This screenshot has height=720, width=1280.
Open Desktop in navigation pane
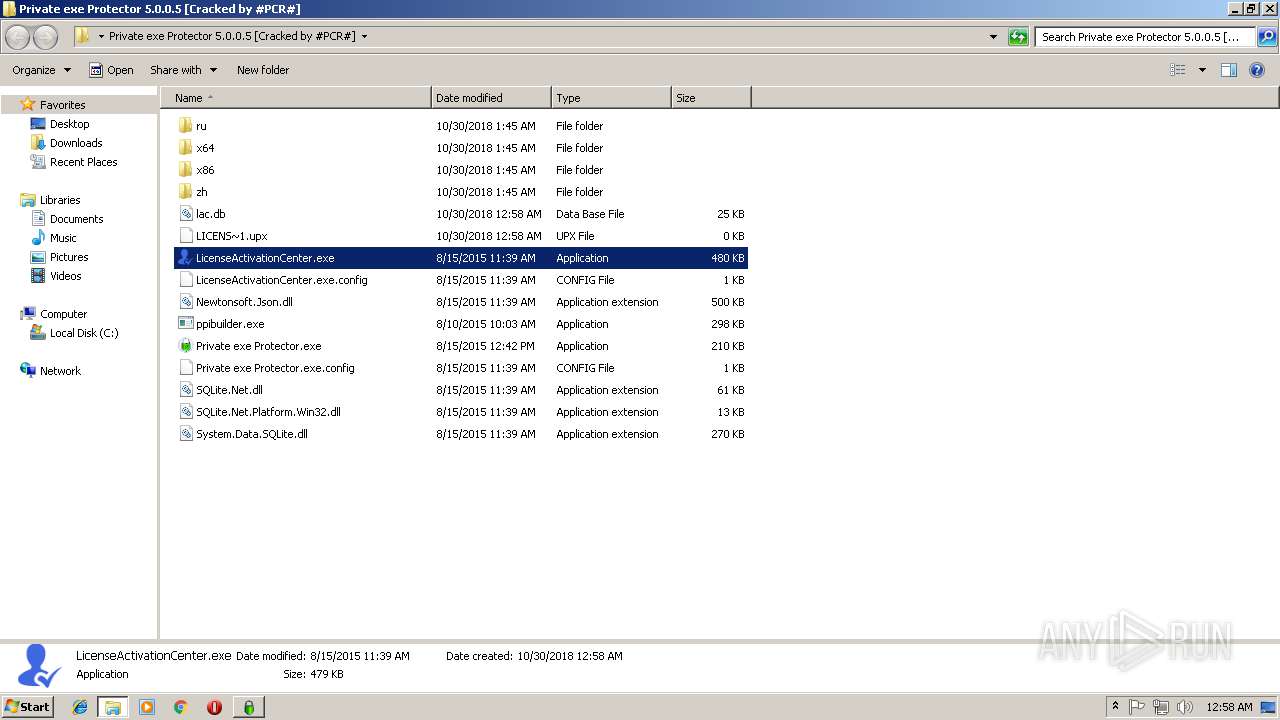[x=69, y=124]
